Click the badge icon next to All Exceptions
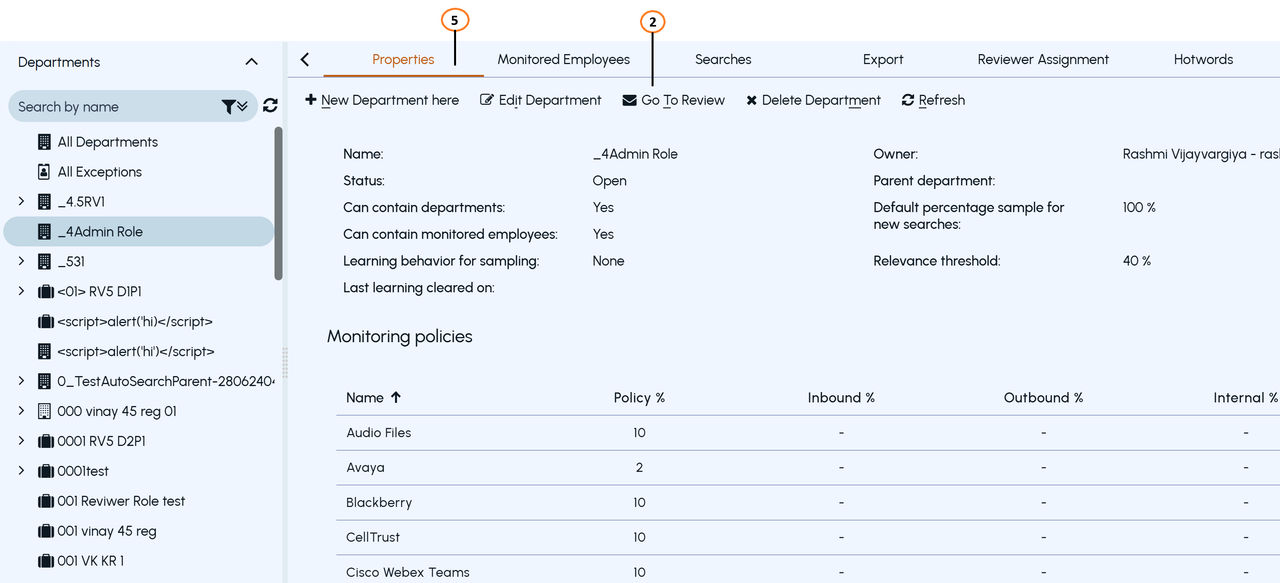1280x583 pixels. 44,172
